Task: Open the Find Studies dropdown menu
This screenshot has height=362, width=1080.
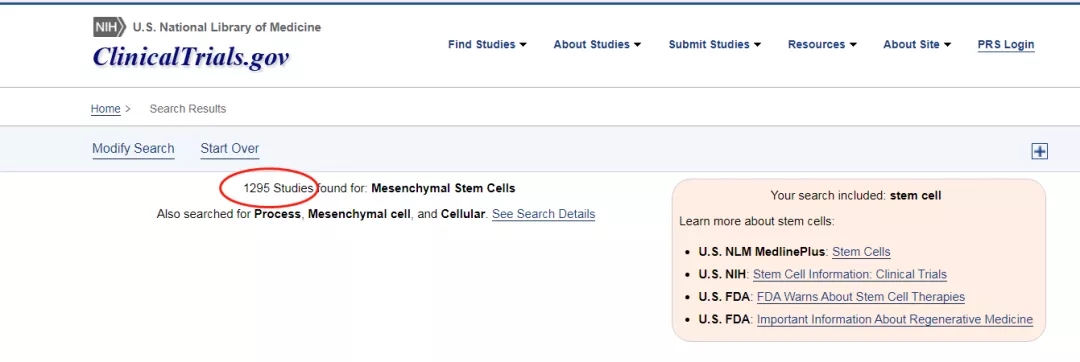Action: pos(487,45)
